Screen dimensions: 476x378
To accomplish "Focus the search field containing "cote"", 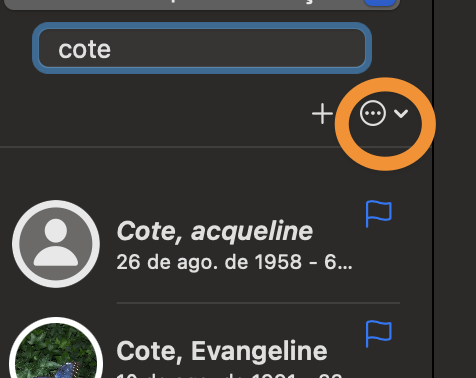I will pos(202,48).
